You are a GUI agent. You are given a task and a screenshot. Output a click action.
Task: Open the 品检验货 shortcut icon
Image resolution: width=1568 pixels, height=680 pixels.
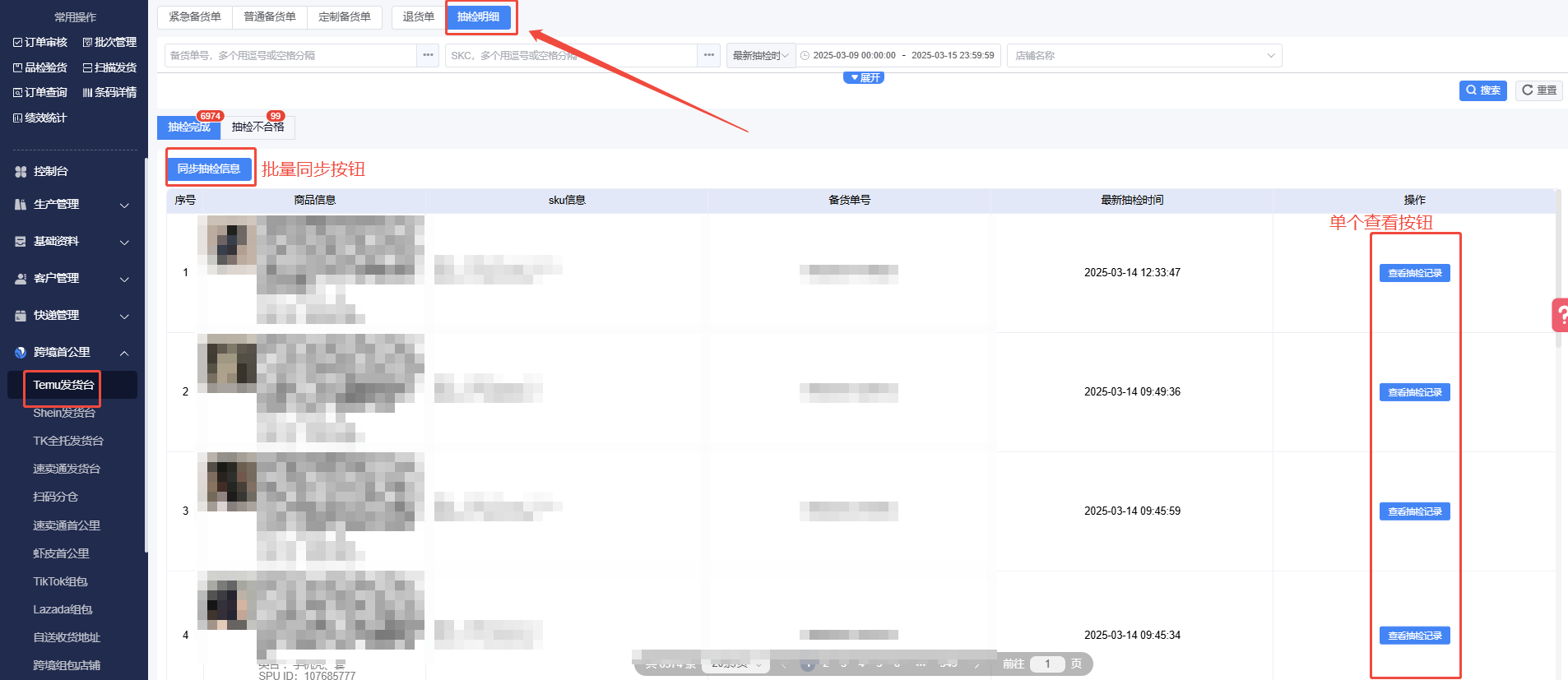pos(18,67)
